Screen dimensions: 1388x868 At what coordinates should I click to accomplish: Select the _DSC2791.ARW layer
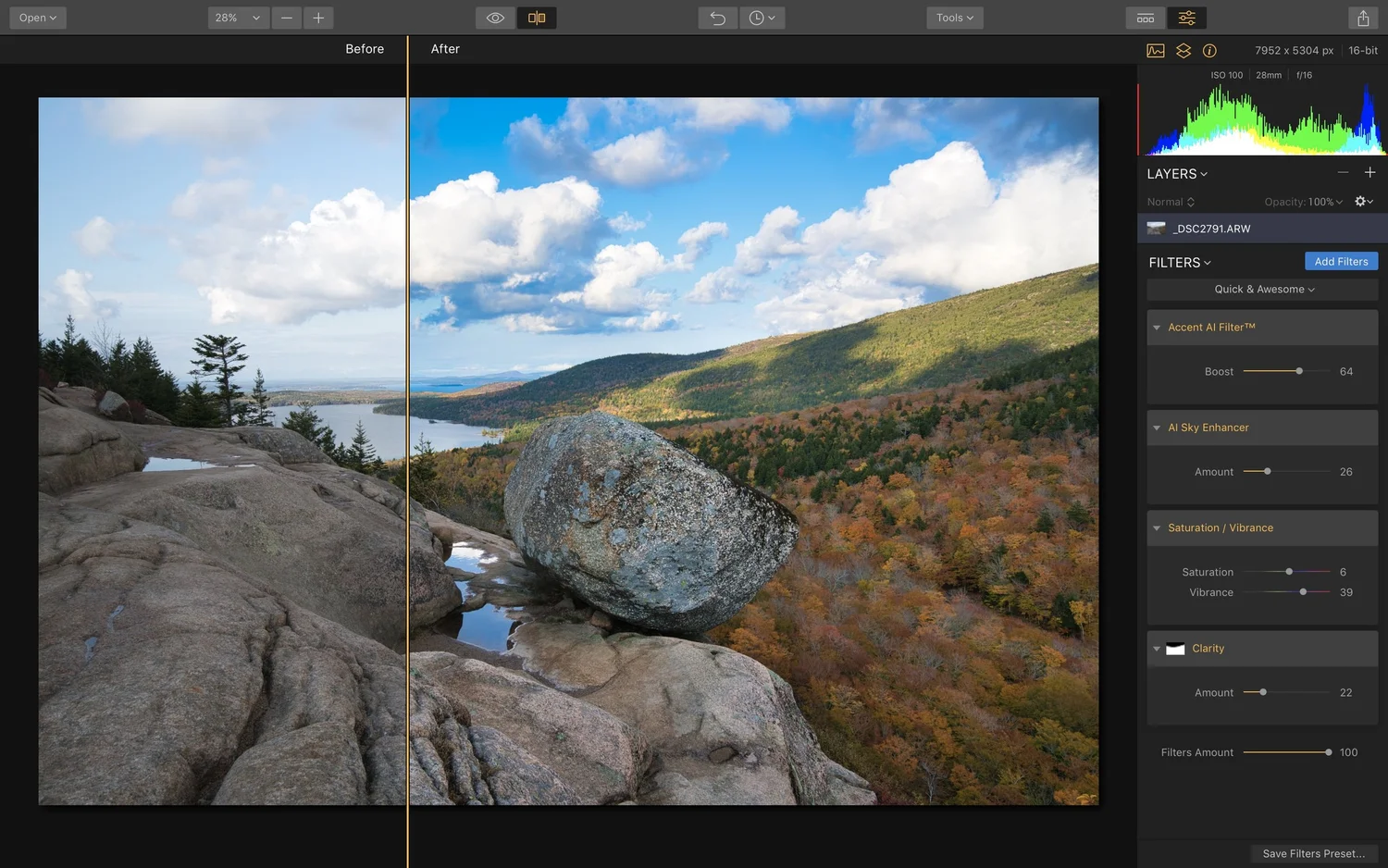click(1212, 229)
